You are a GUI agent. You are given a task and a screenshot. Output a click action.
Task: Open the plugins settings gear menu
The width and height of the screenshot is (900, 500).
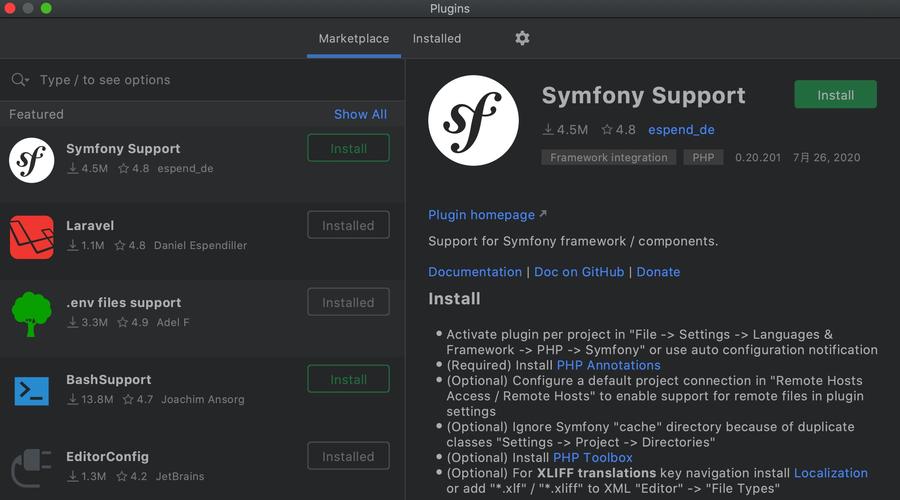(x=522, y=38)
